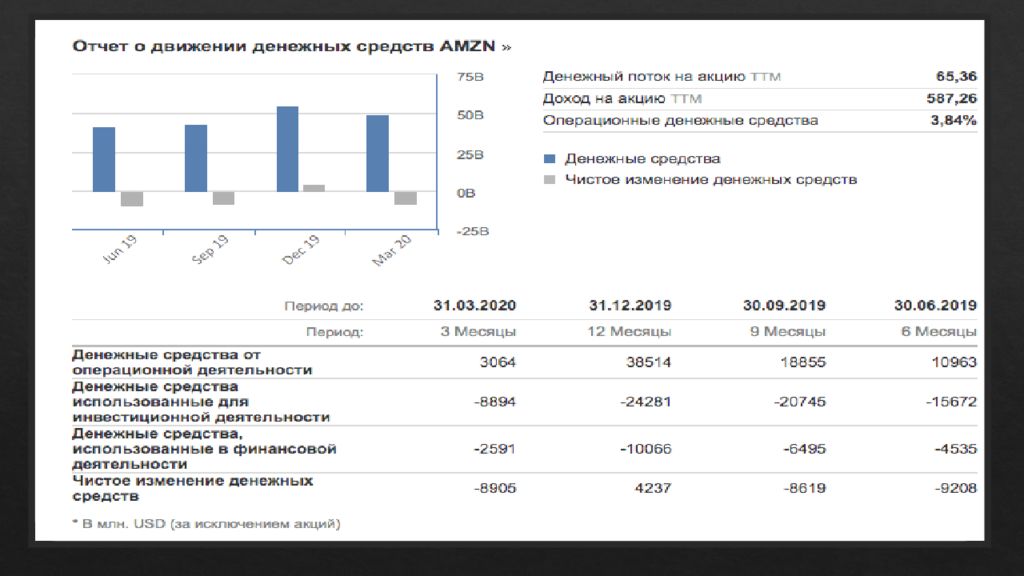The image size is (1024, 576).
Task: Click the 30.09.2019 column header
Action: (784, 306)
